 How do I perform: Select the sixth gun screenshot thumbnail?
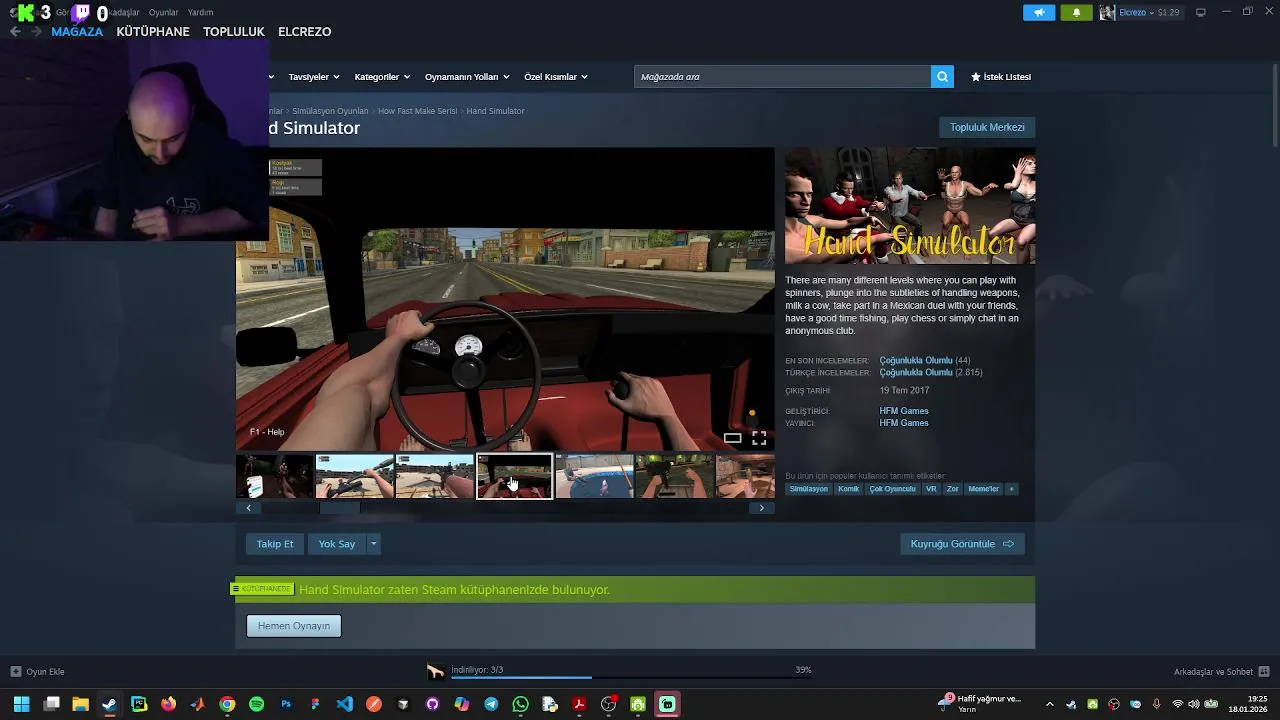click(675, 477)
